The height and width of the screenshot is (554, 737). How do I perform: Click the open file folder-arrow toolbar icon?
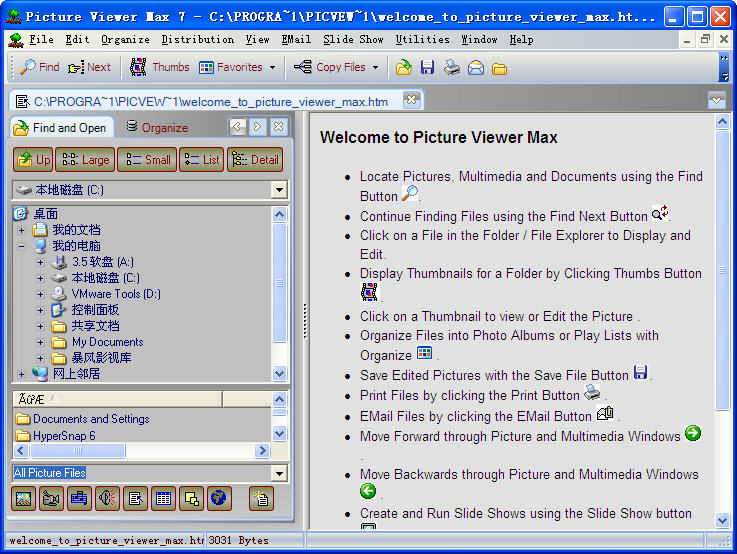click(x=404, y=68)
